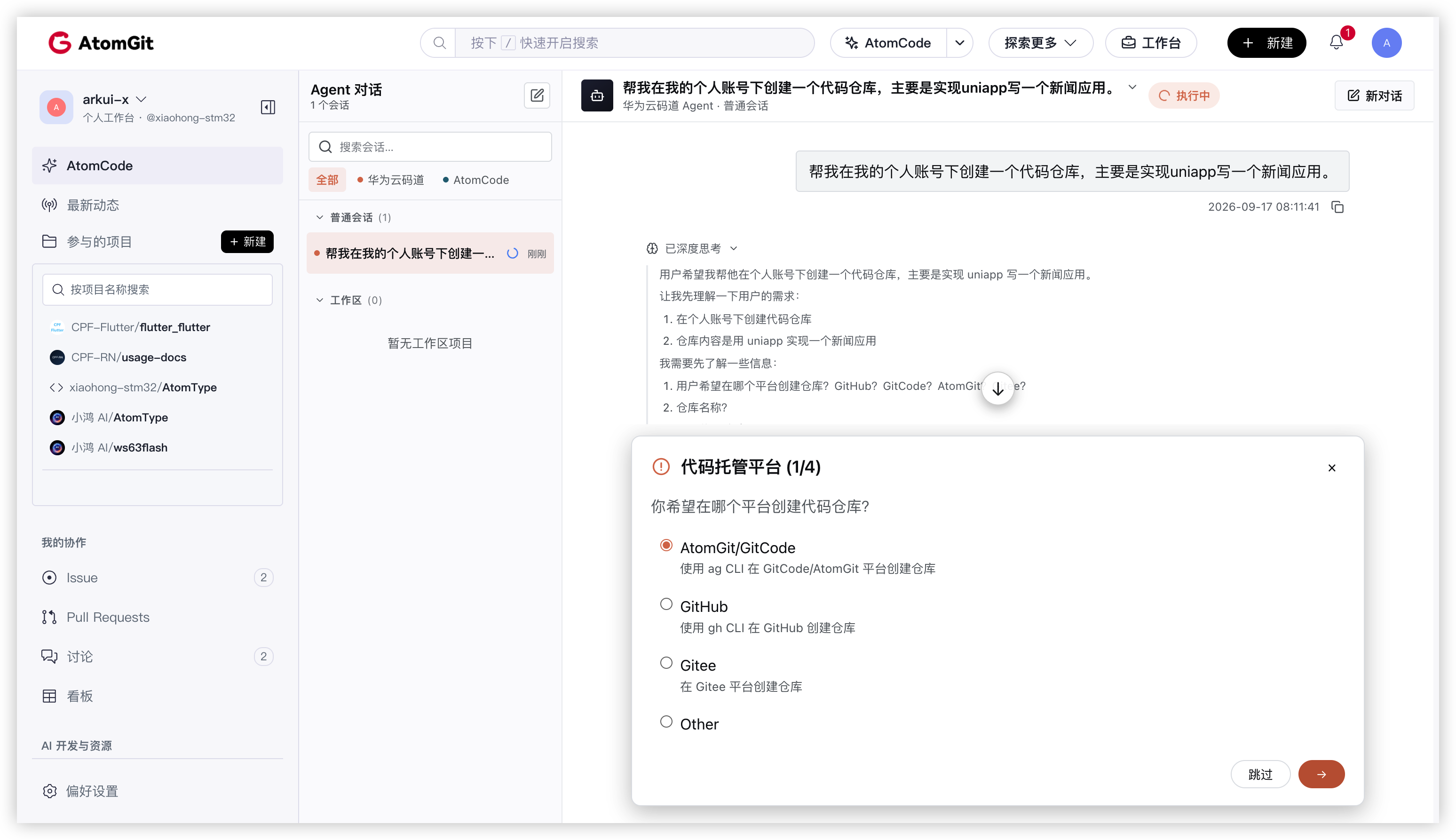Open the arkui-x workspace switcher chevron

point(142,99)
